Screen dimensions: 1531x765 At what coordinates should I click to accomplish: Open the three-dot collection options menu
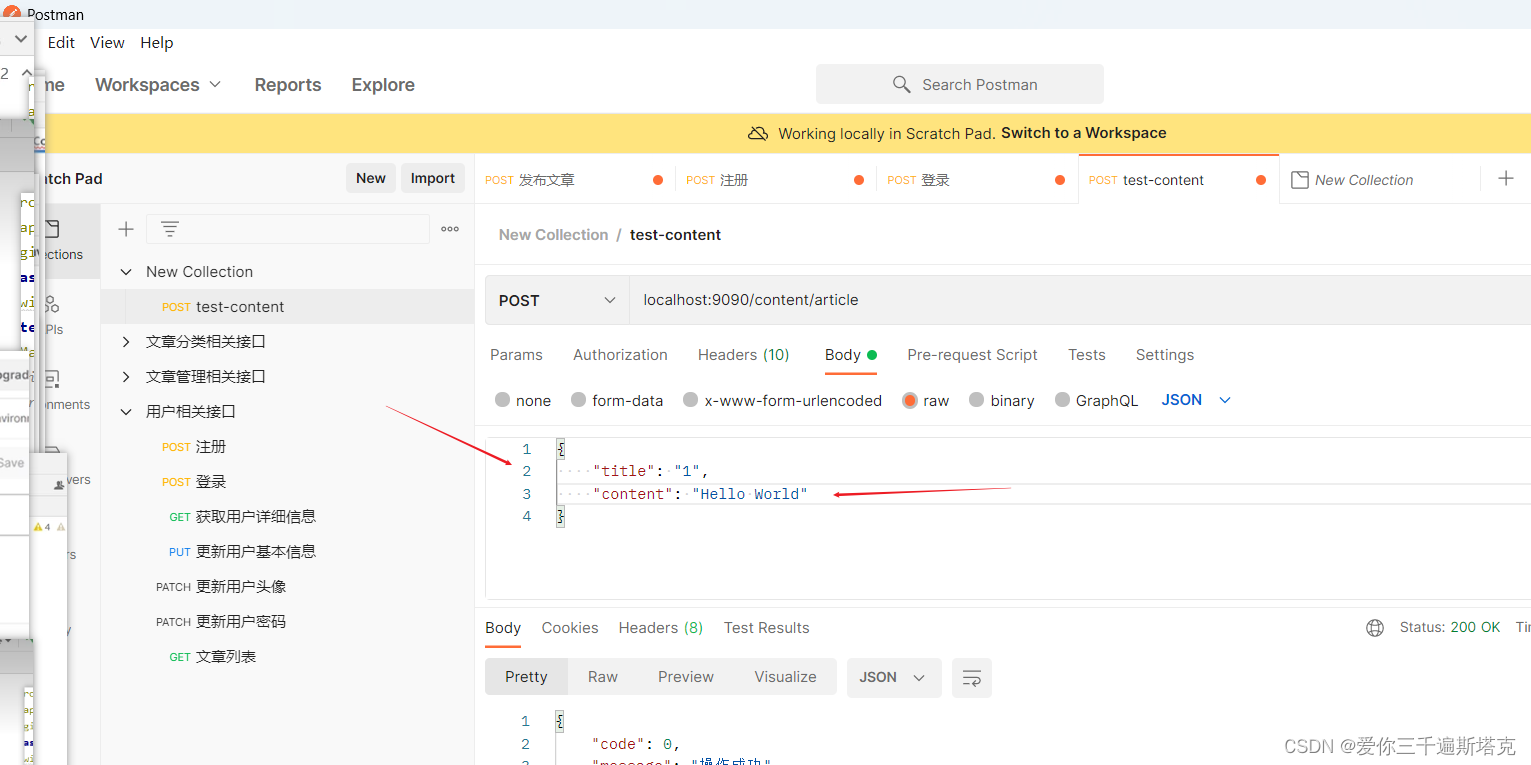coord(449,229)
